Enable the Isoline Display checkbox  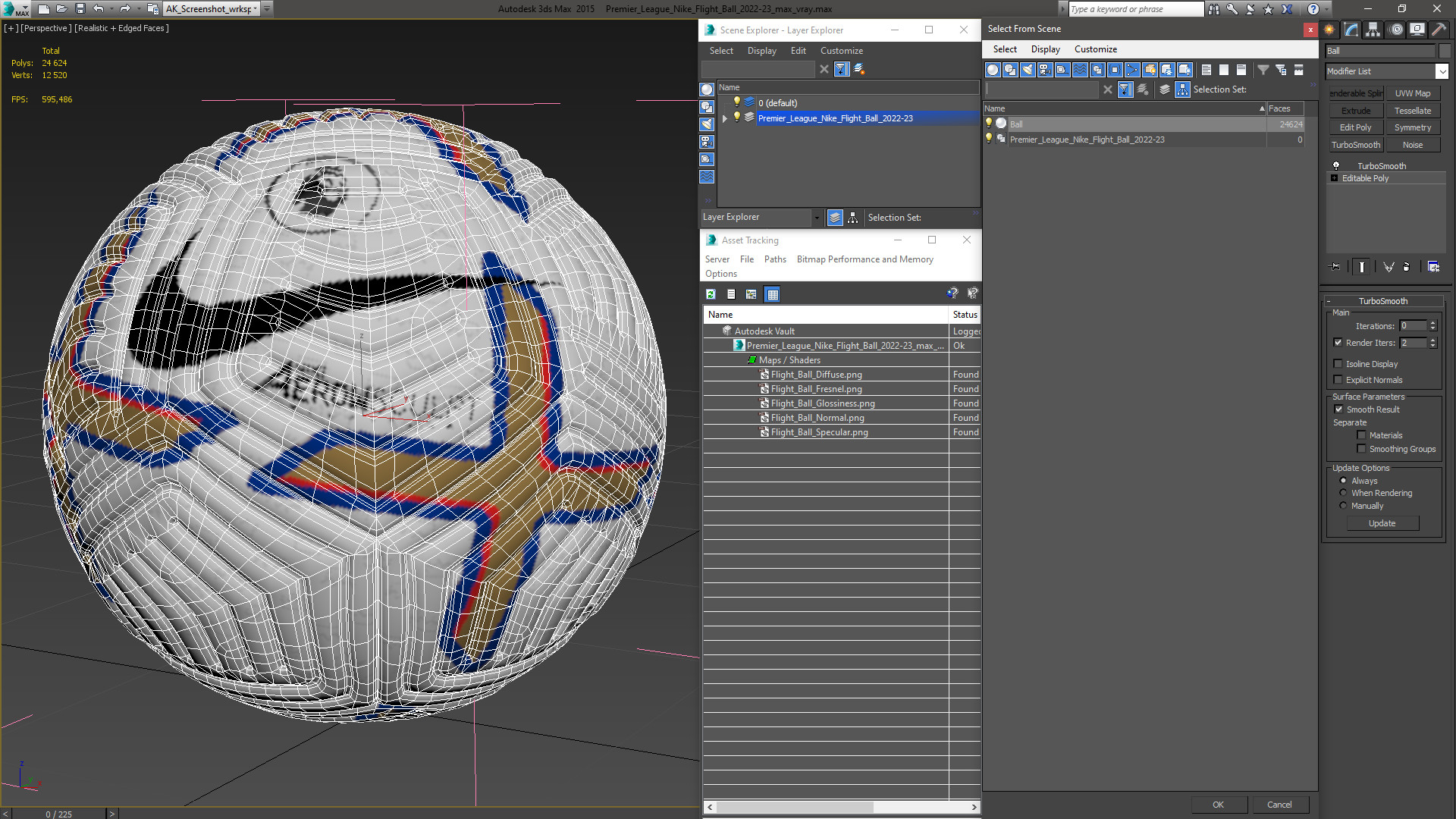coord(1338,364)
